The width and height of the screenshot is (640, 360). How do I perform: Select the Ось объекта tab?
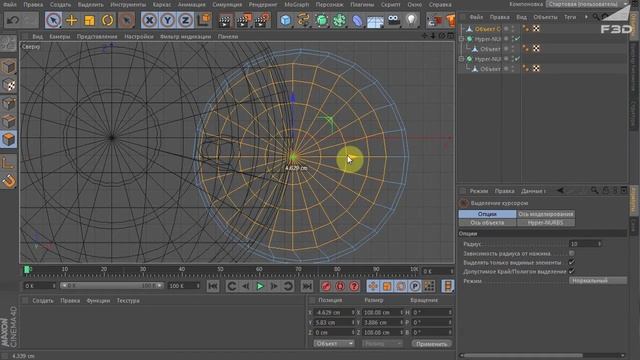pos(487,223)
